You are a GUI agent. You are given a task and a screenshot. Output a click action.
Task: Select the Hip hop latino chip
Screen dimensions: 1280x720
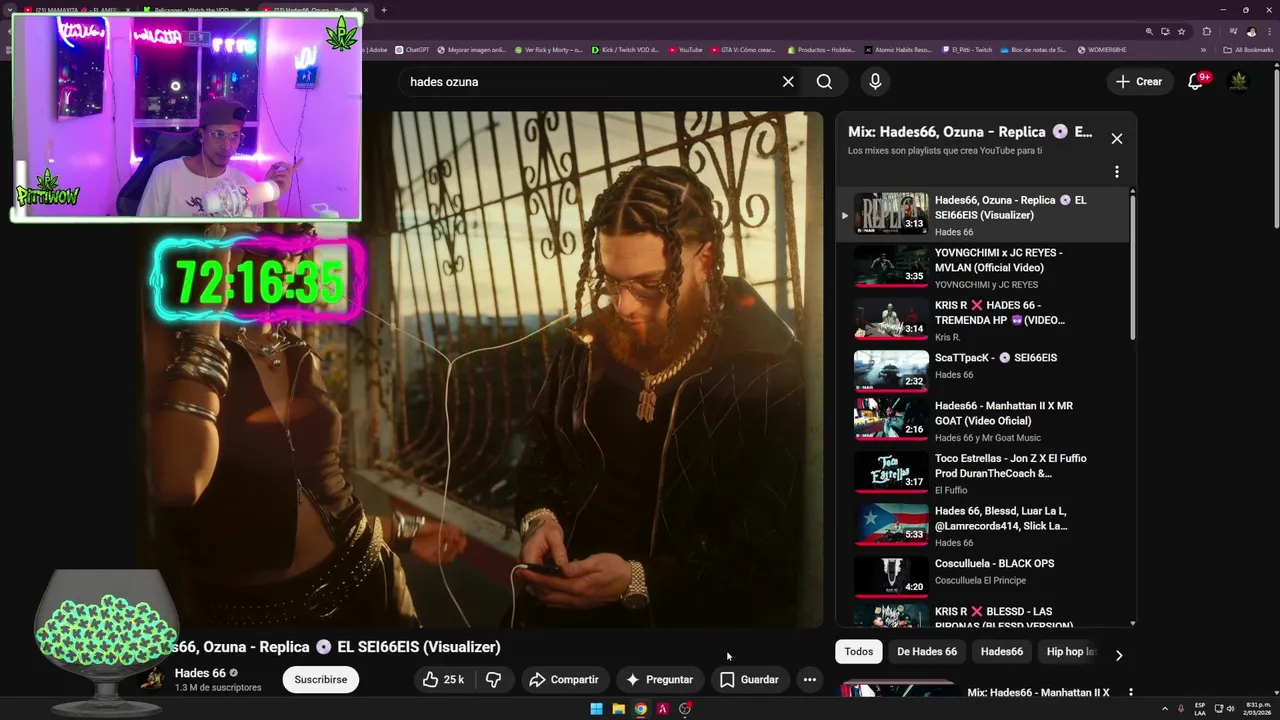point(1070,652)
